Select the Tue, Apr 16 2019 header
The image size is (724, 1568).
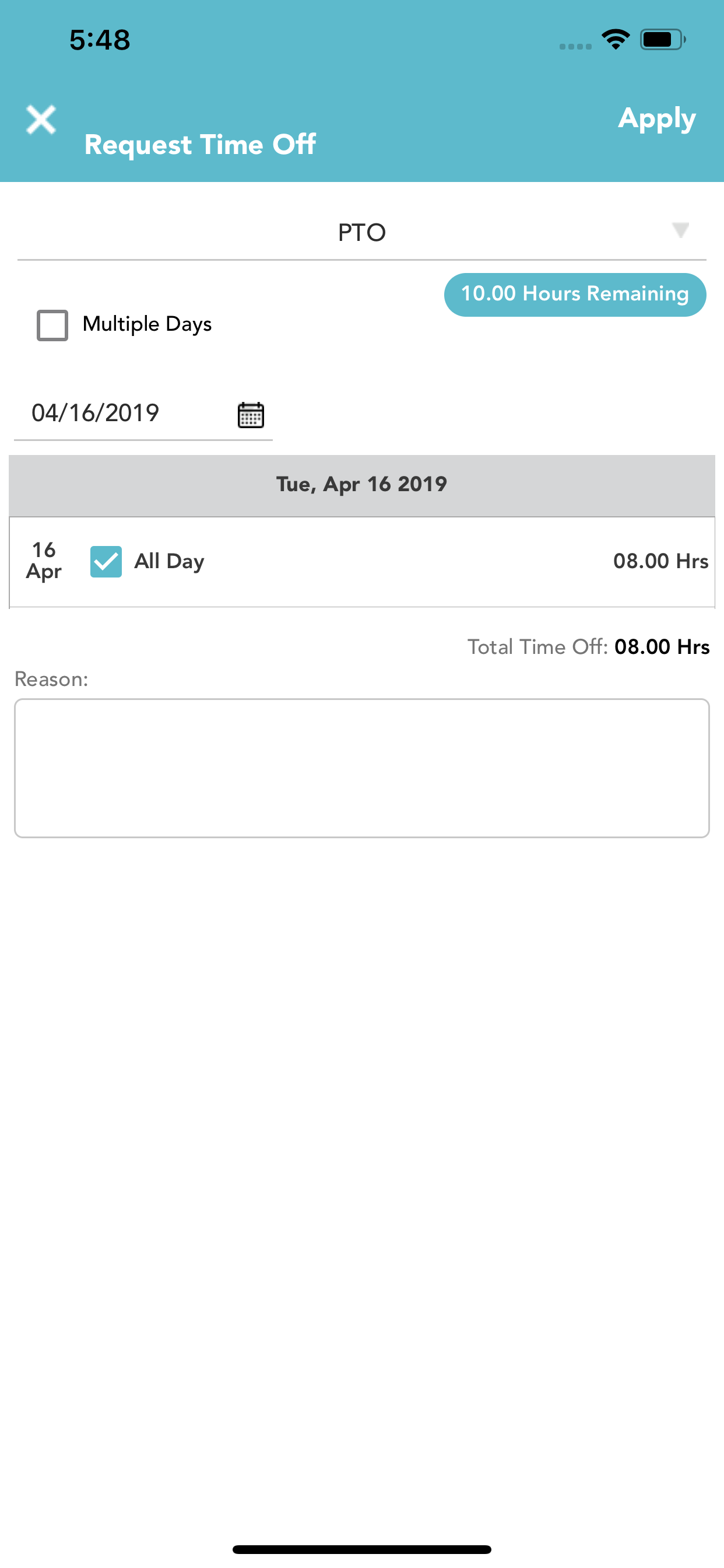361,485
